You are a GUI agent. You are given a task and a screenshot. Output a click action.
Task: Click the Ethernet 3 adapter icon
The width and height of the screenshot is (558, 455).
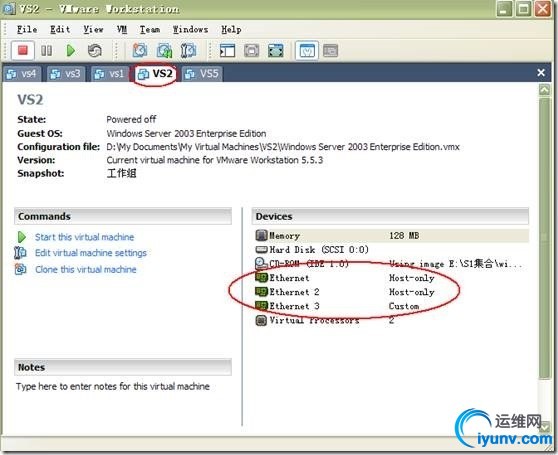point(261,306)
